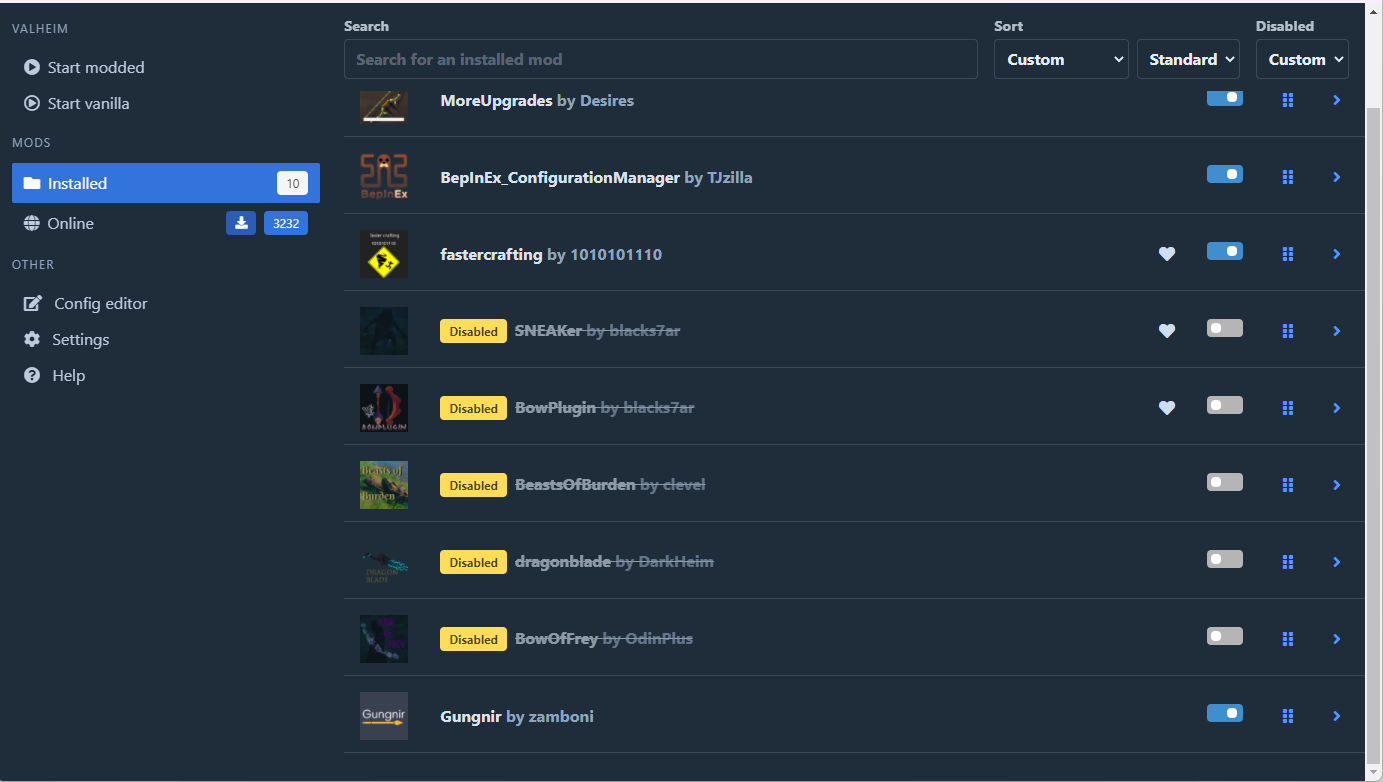The image size is (1383, 782).
Task: Disable the Gungnir mod toggle
Action: pos(1225,713)
